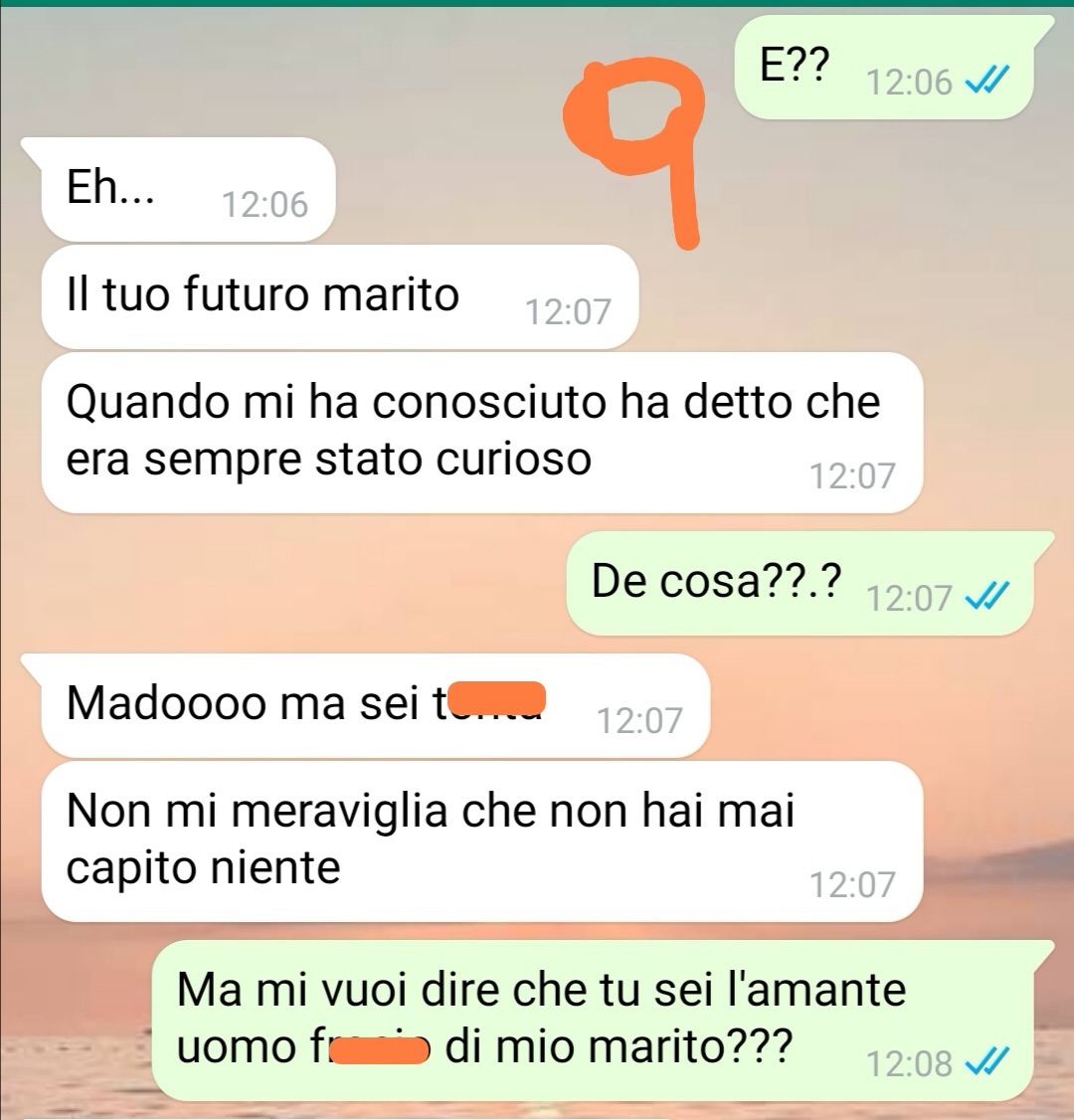1074x1120 pixels.
Task: Tap the 'Il tuo futuro marito' message
Action: [340, 297]
